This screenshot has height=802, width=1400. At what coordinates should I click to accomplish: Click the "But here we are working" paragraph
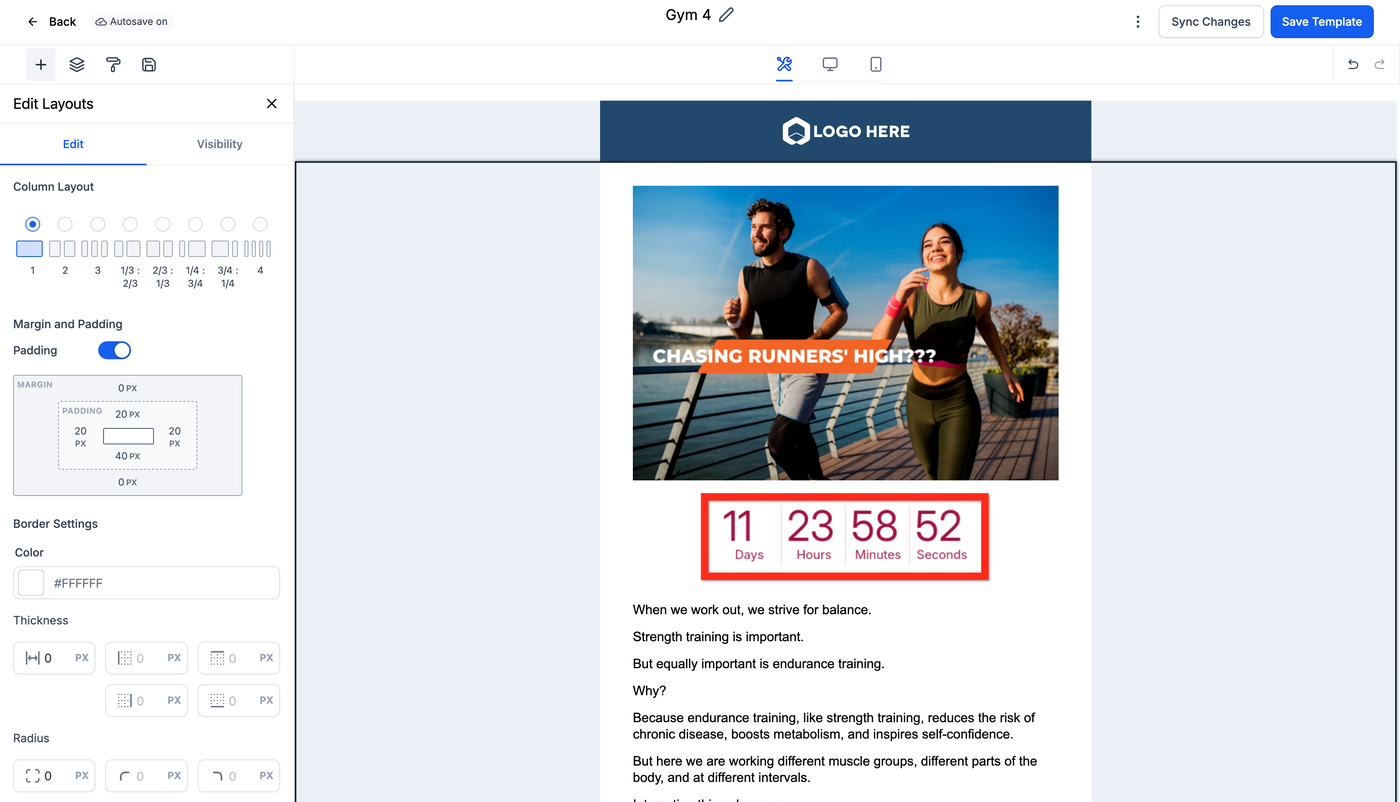point(835,769)
